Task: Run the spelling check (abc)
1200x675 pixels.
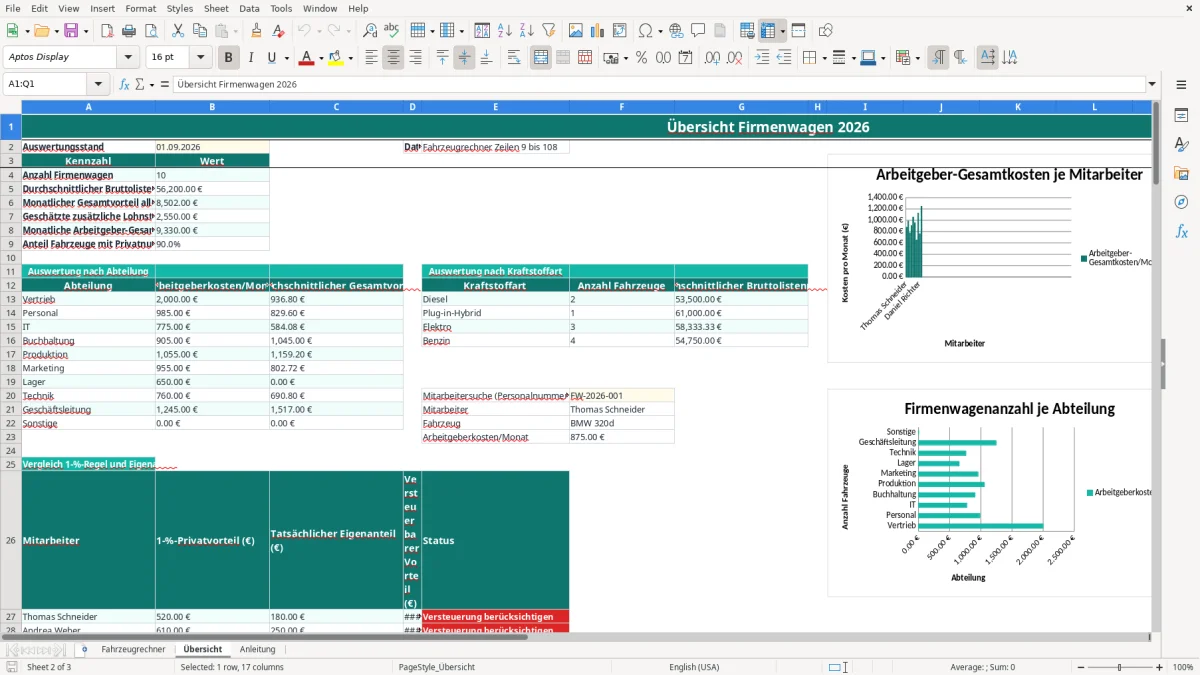Action: pos(392,31)
